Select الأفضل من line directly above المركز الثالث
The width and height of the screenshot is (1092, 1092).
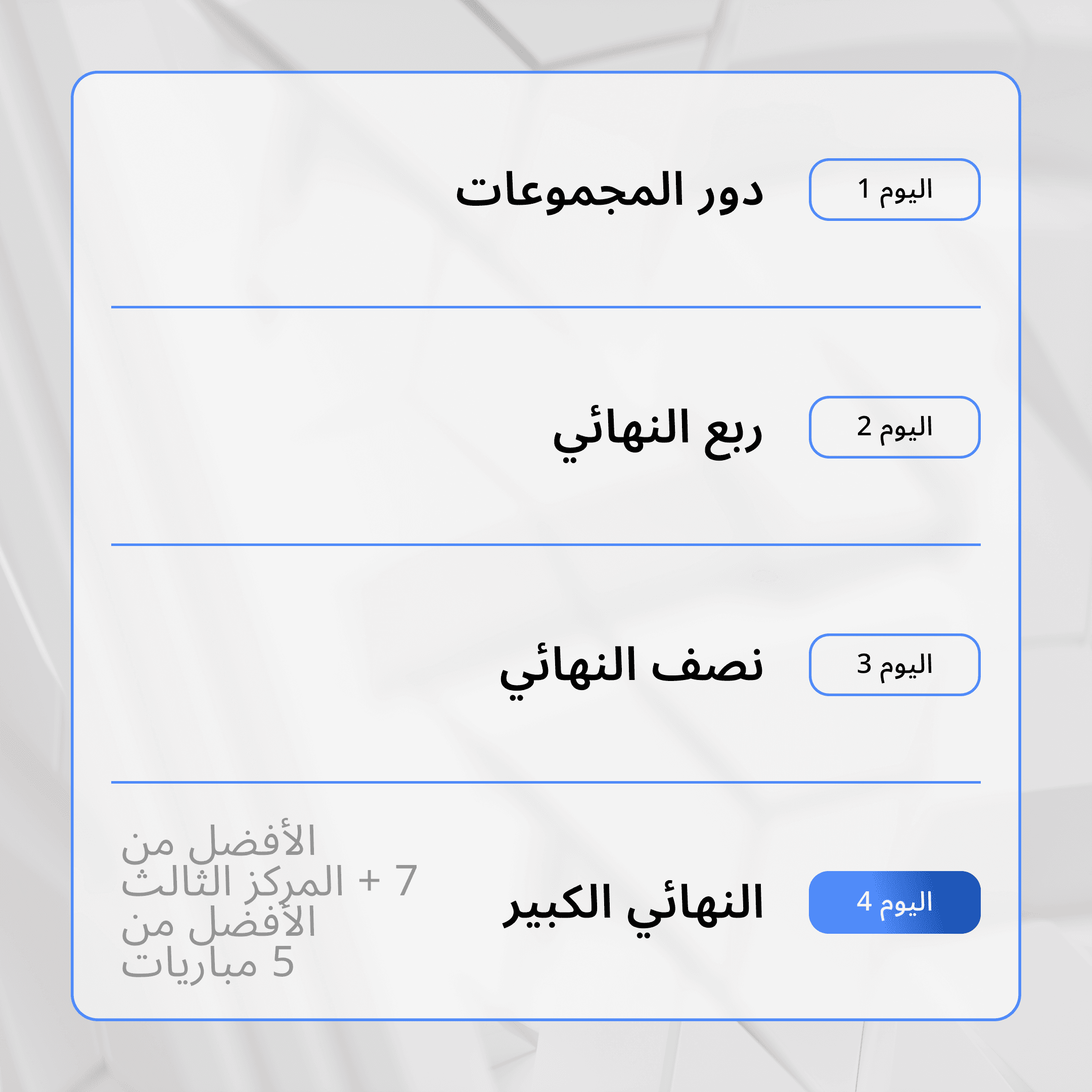click(218, 843)
